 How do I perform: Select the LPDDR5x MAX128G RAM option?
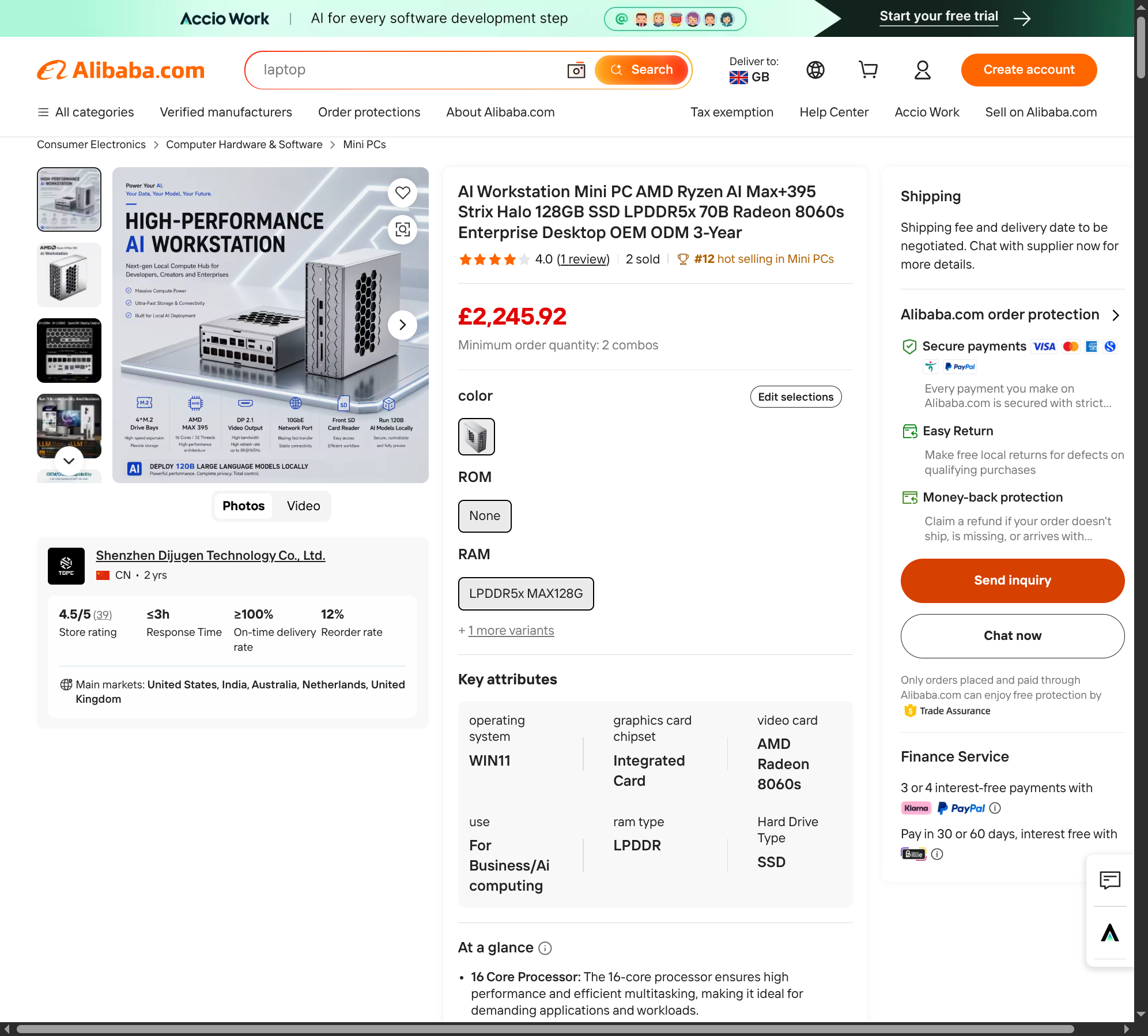pos(526,594)
